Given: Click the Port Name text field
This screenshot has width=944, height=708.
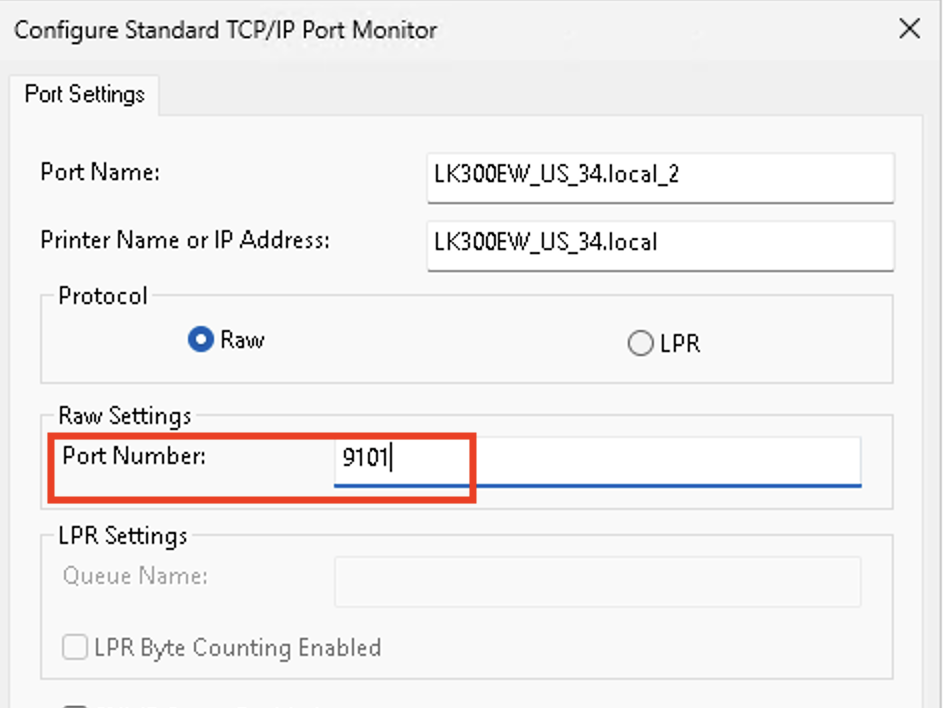Looking at the screenshot, I should click(659, 175).
